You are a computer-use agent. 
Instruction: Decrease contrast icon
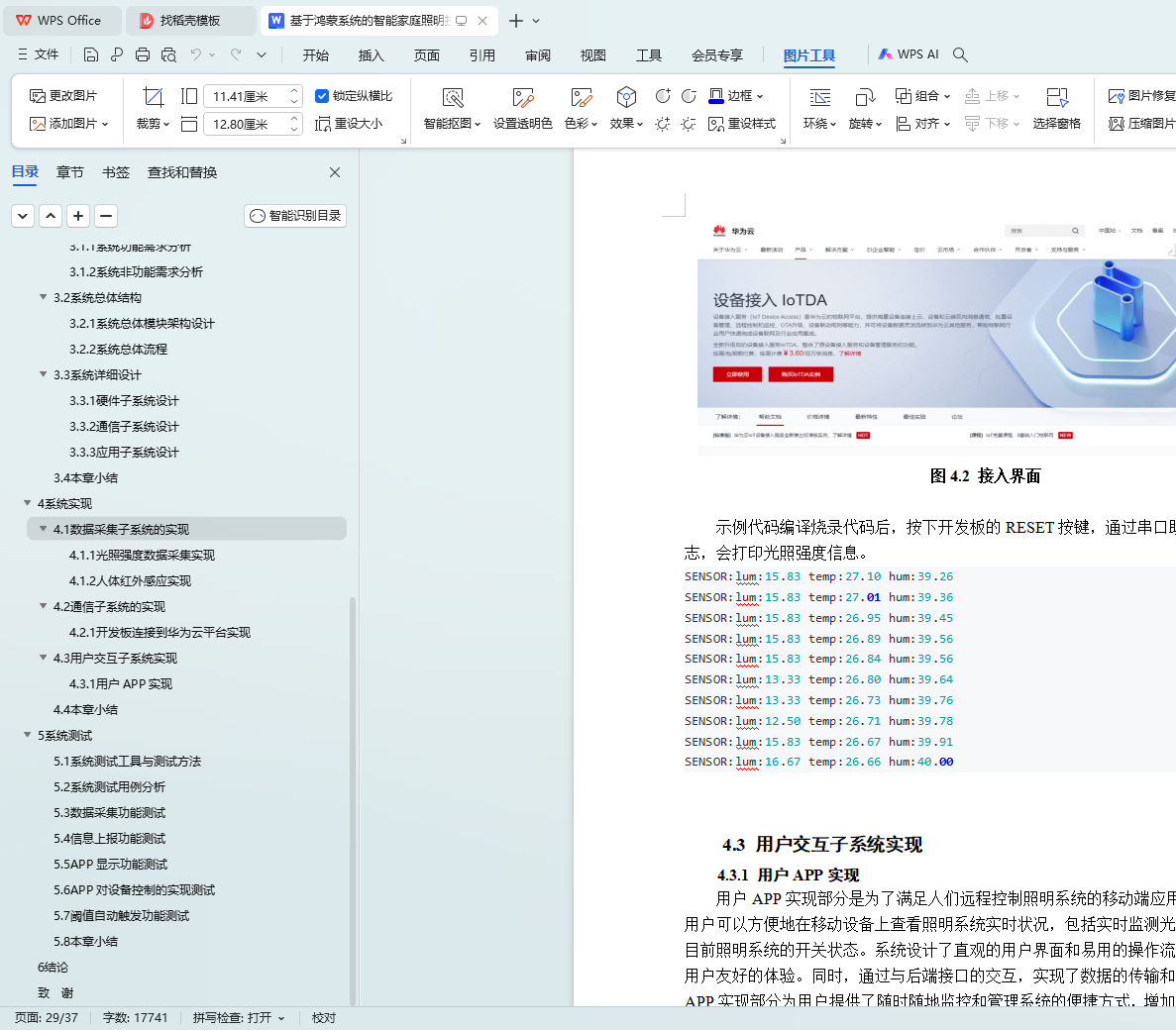tap(689, 96)
